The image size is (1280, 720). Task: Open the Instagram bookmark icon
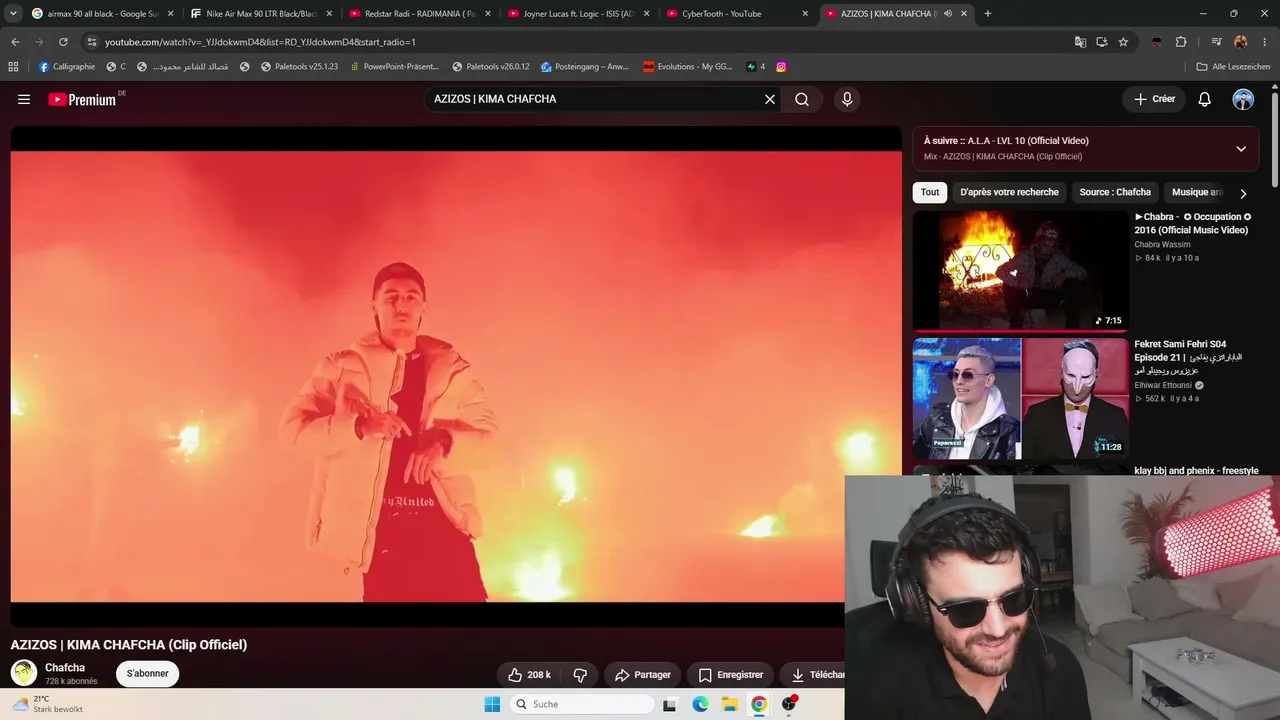pyautogui.click(x=781, y=67)
